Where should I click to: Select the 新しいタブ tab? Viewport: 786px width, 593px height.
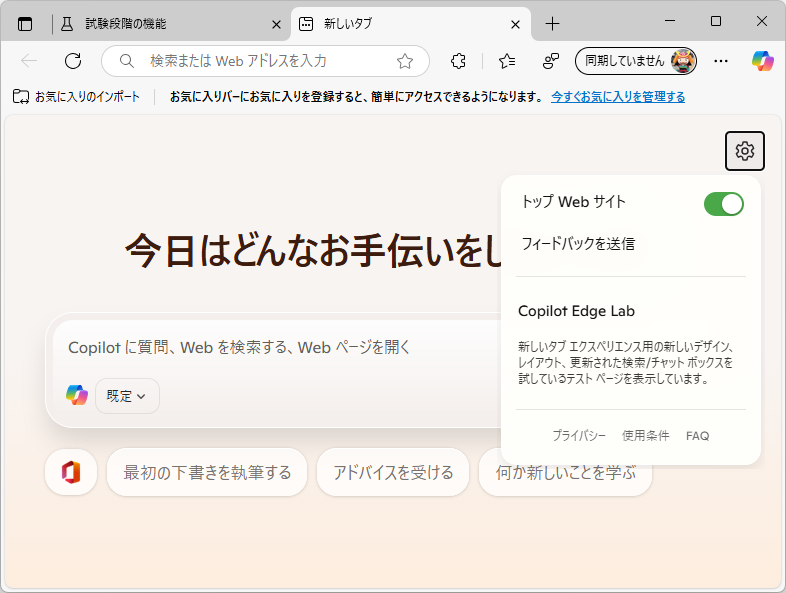[411, 24]
